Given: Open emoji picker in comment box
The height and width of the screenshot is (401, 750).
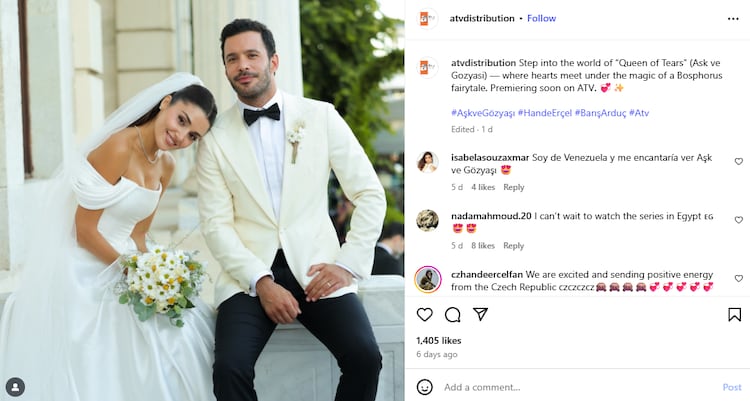Looking at the screenshot, I should click(x=425, y=387).
